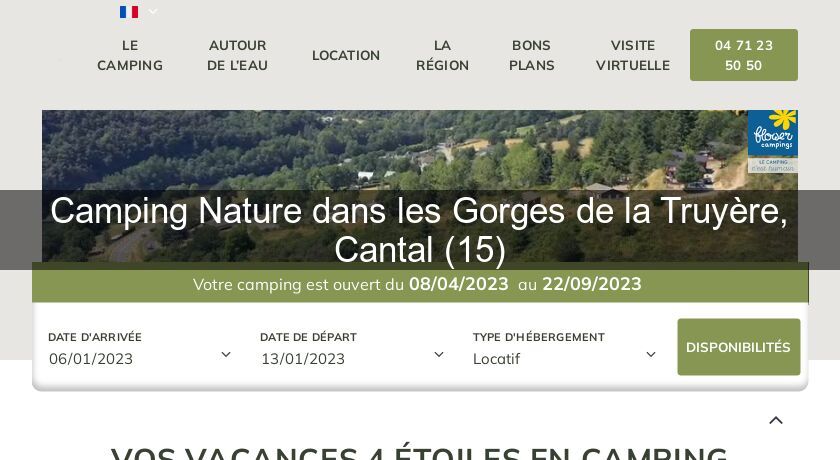Click the Flower Campings logo badge
The width and height of the screenshot is (840, 460).
tap(772, 141)
